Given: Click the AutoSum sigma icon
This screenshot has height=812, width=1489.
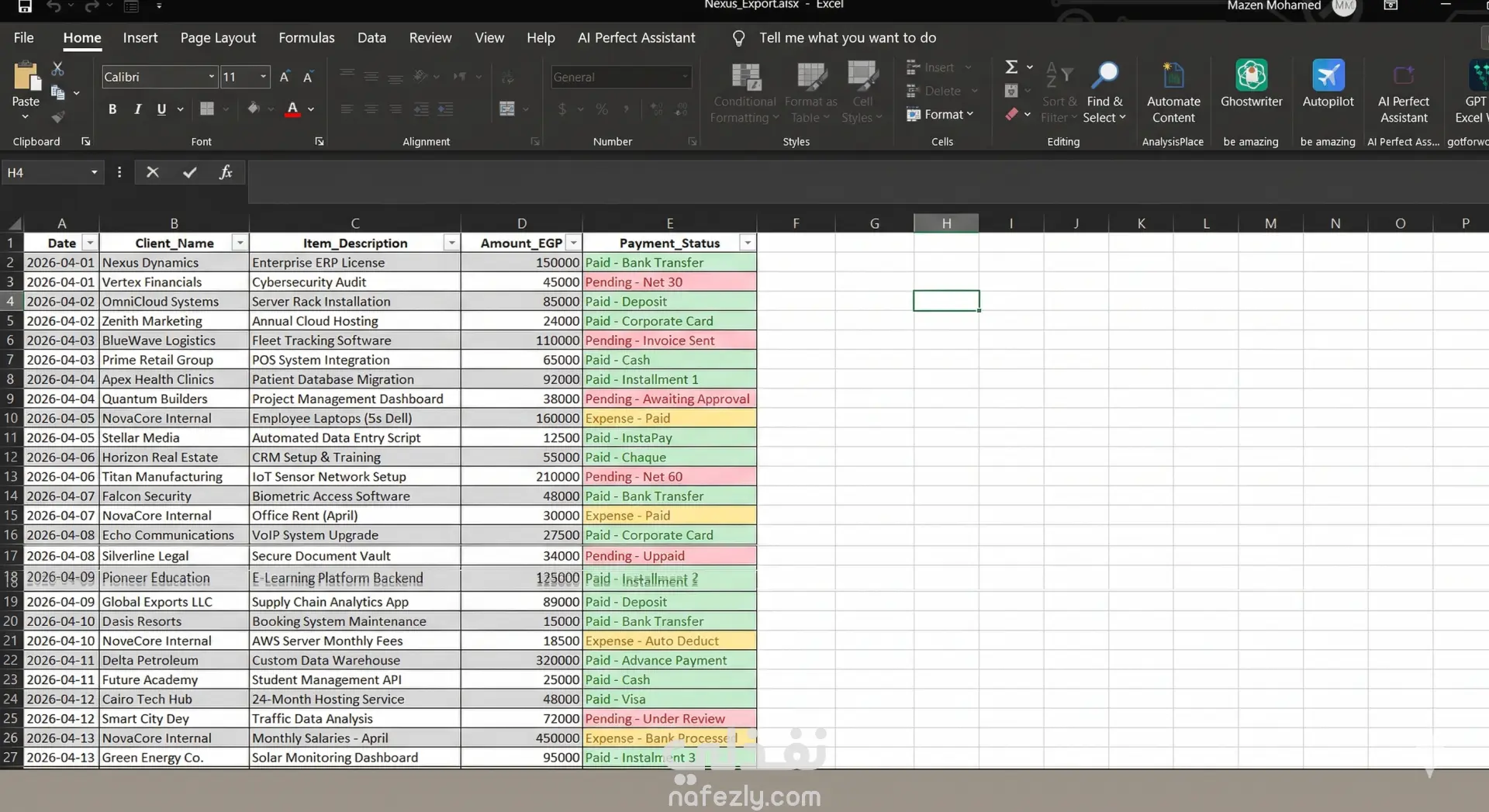Looking at the screenshot, I should 1011,67.
